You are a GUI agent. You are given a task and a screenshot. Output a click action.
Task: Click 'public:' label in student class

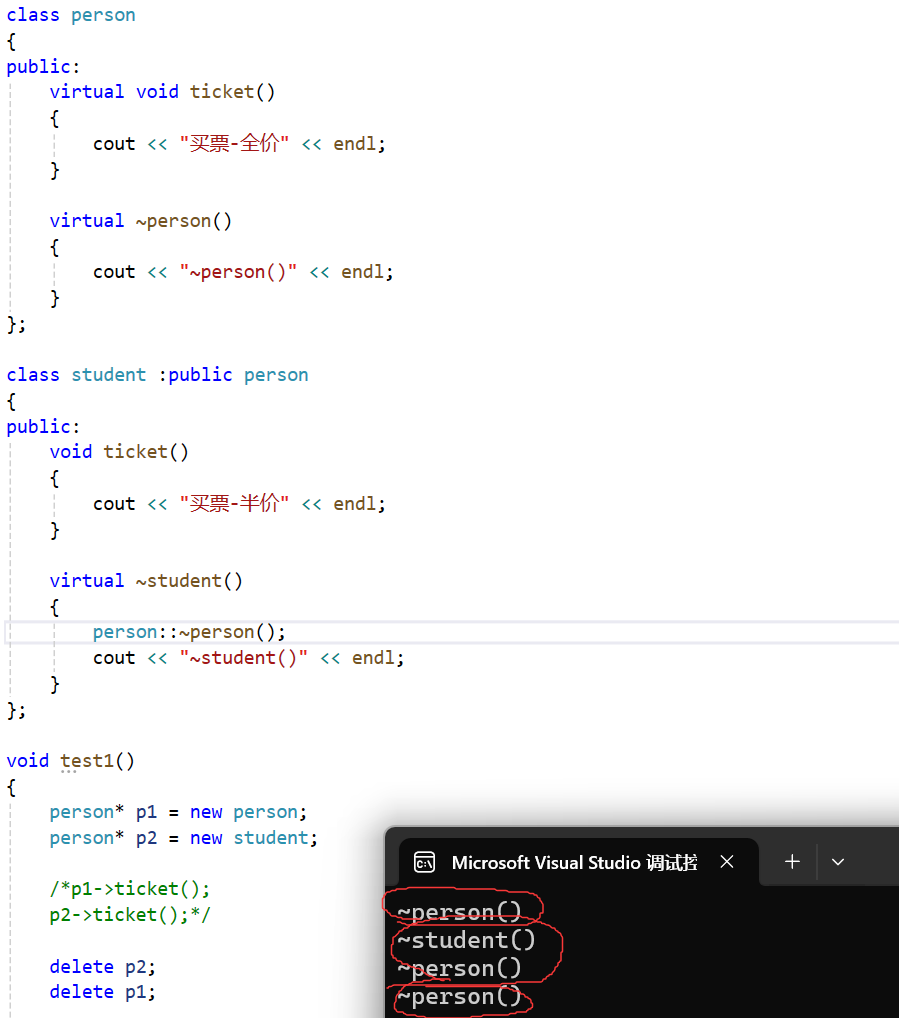click(x=43, y=426)
